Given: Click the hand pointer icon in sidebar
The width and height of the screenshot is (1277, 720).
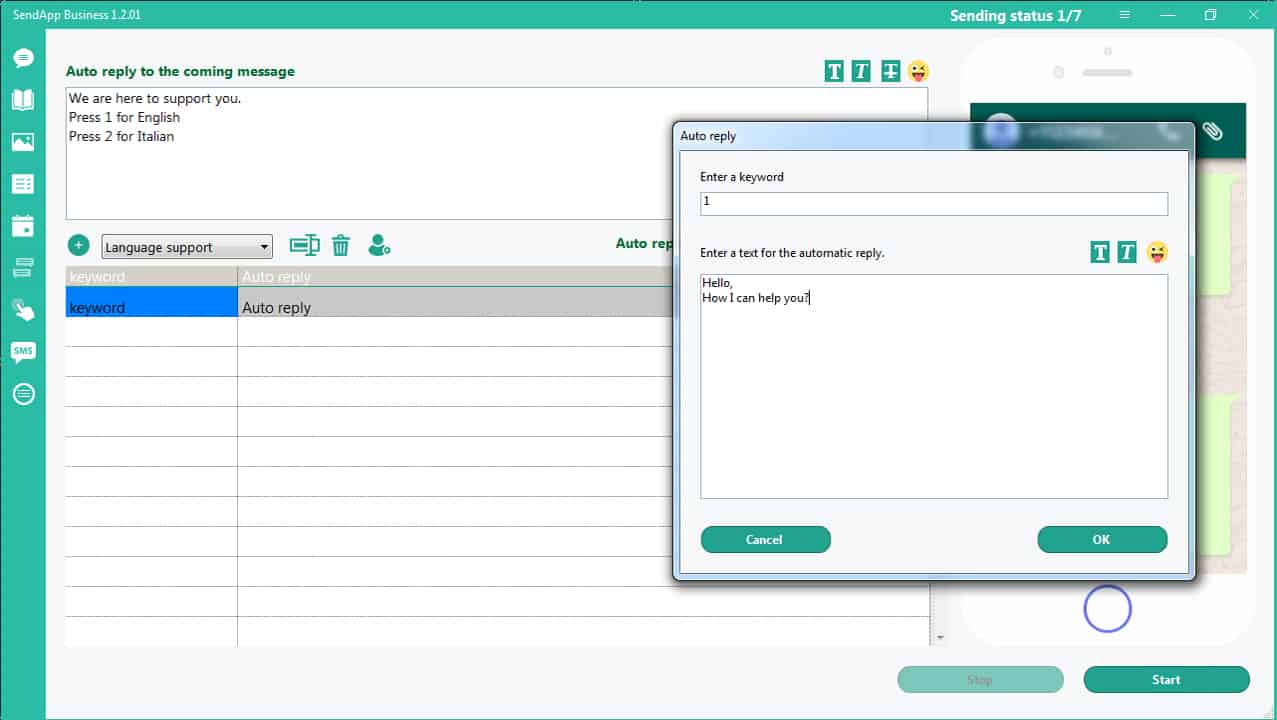Looking at the screenshot, I should [23, 310].
